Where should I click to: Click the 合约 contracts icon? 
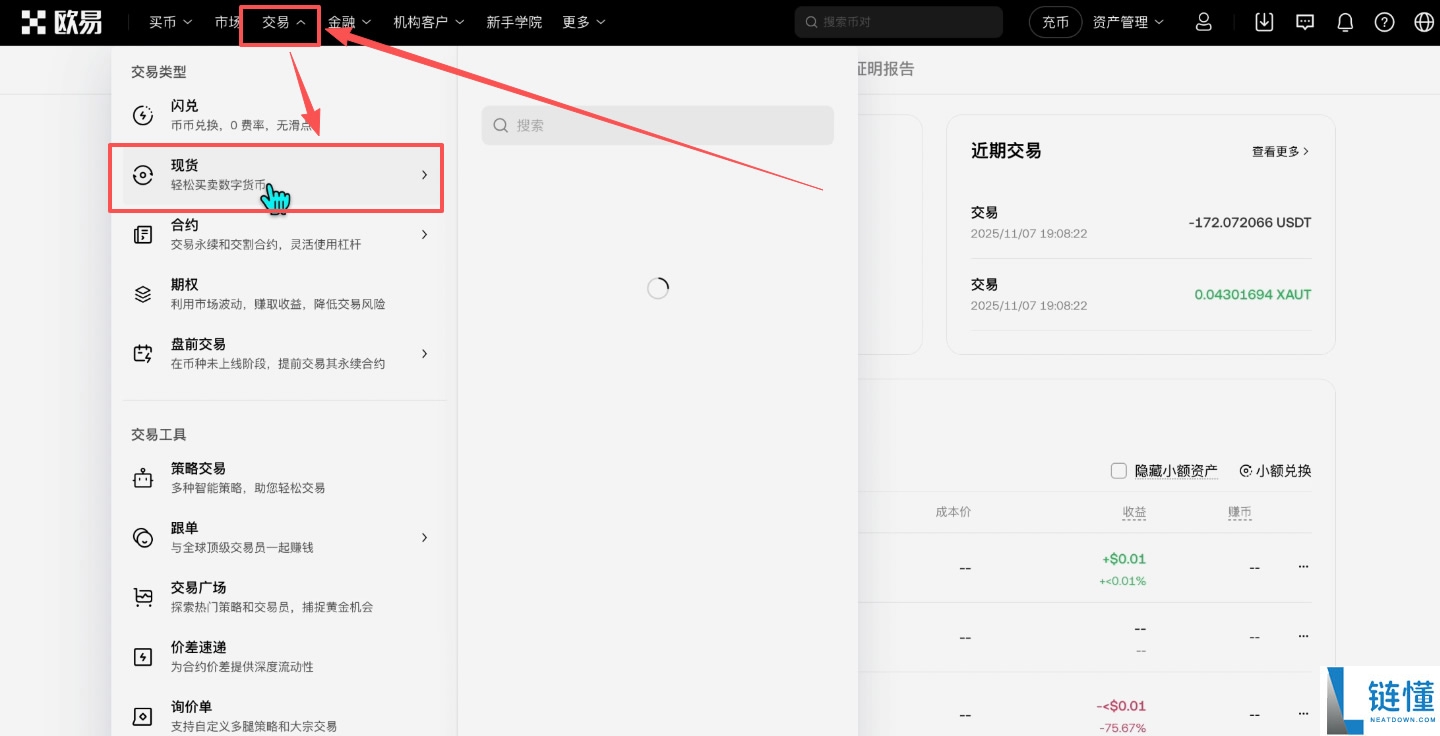coord(143,233)
